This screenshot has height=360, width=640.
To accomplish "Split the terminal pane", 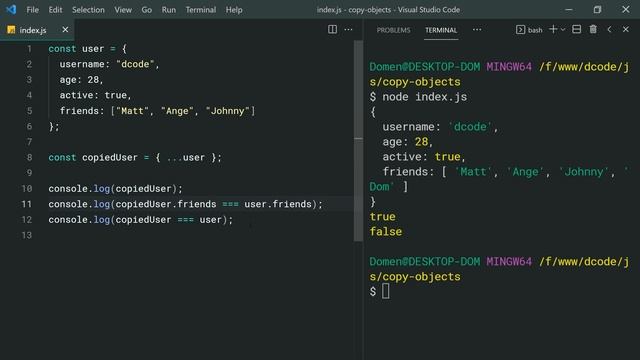I will [576, 29].
